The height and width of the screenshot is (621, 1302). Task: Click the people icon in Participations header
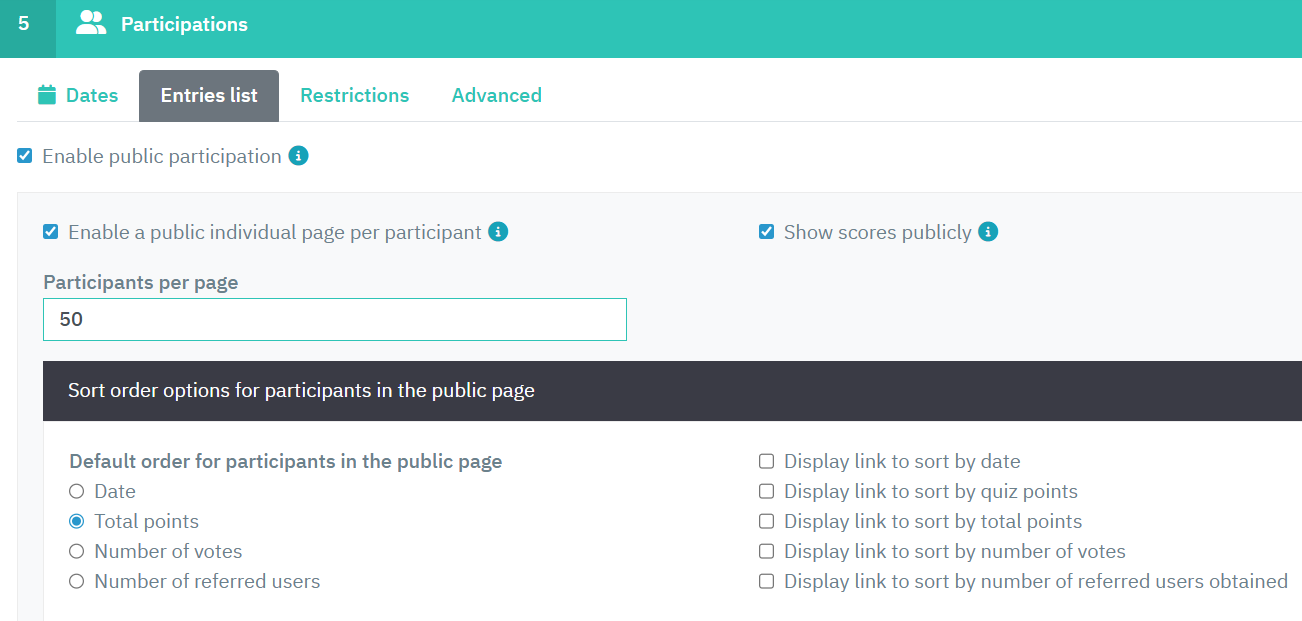pos(91,24)
